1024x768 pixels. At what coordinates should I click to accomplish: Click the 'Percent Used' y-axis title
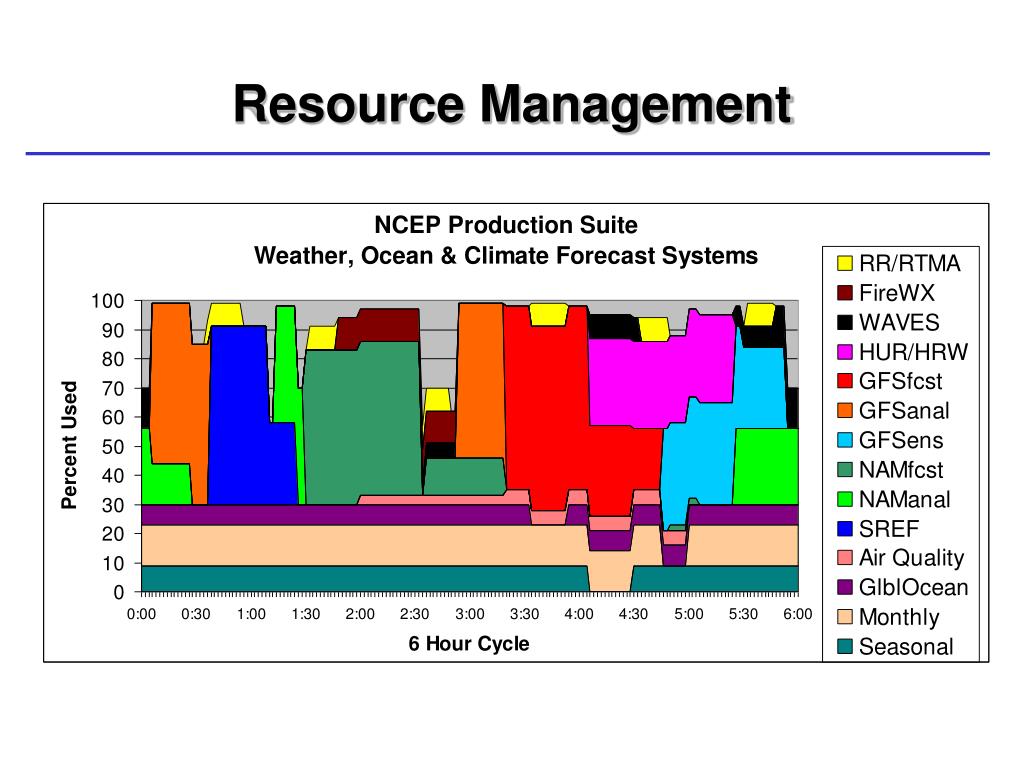point(69,445)
